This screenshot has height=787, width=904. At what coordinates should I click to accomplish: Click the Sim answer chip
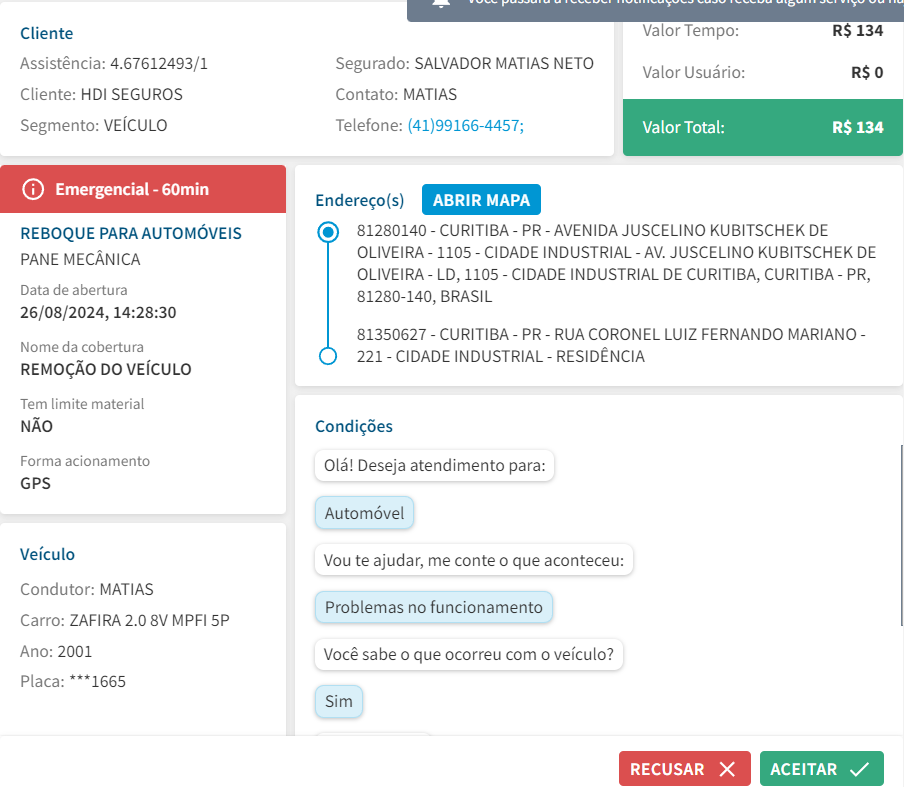coord(338,701)
